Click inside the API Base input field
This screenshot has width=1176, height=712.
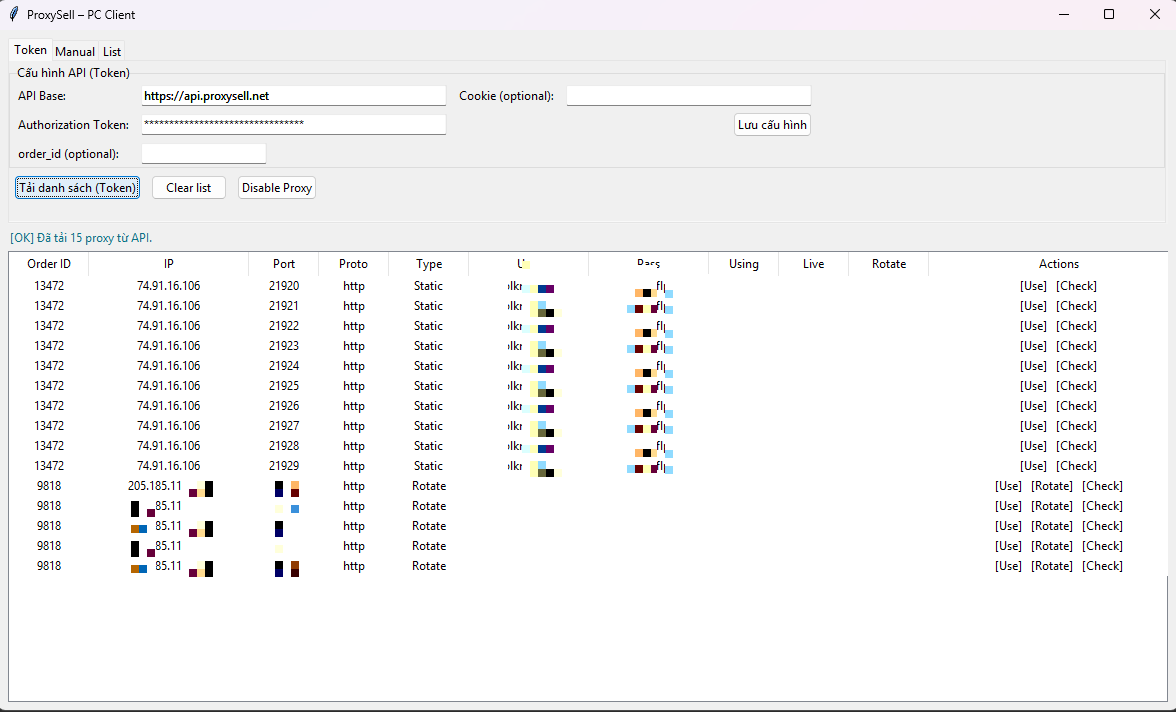click(x=293, y=95)
